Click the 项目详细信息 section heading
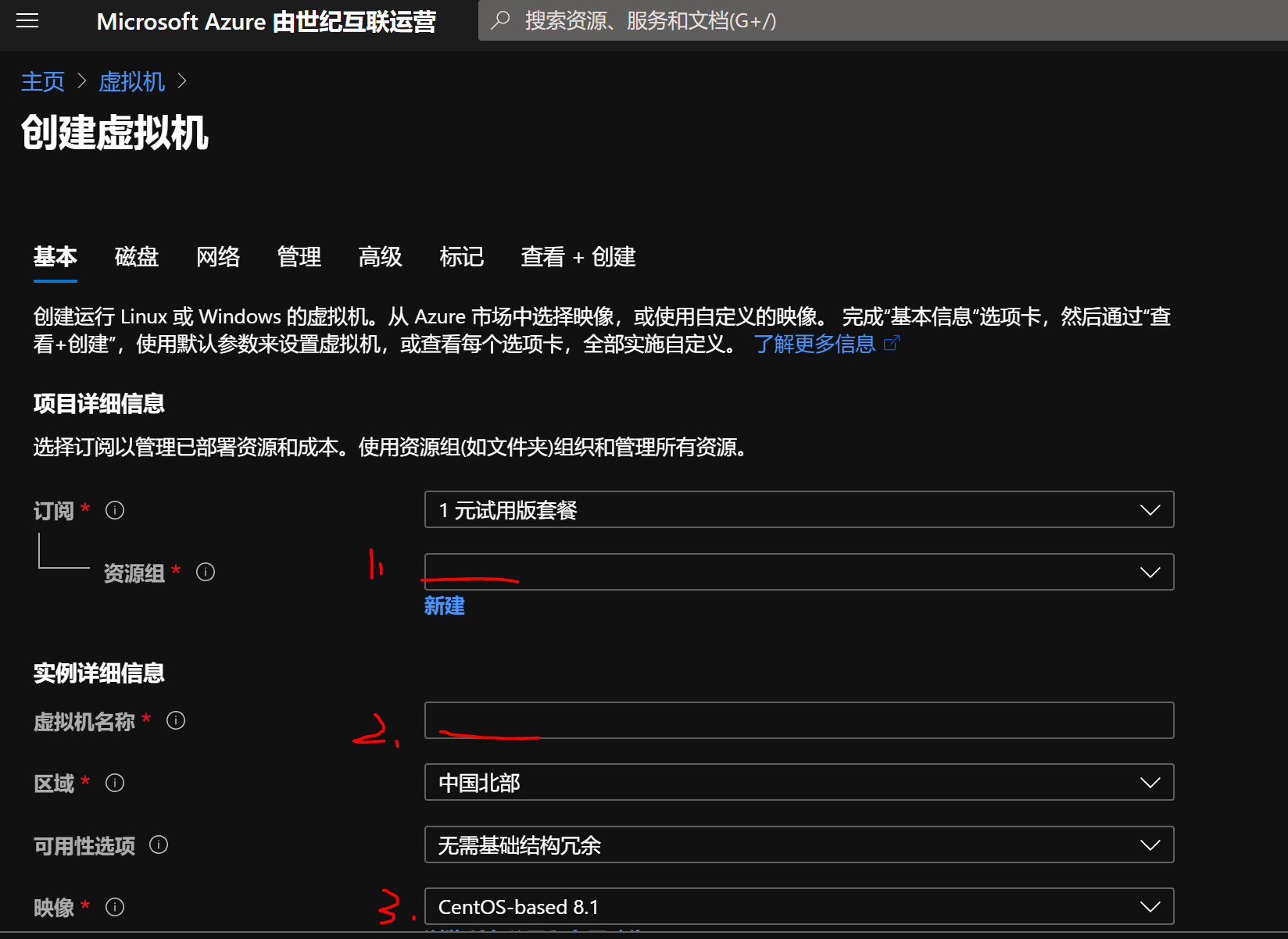The height and width of the screenshot is (939, 1288). tap(98, 403)
